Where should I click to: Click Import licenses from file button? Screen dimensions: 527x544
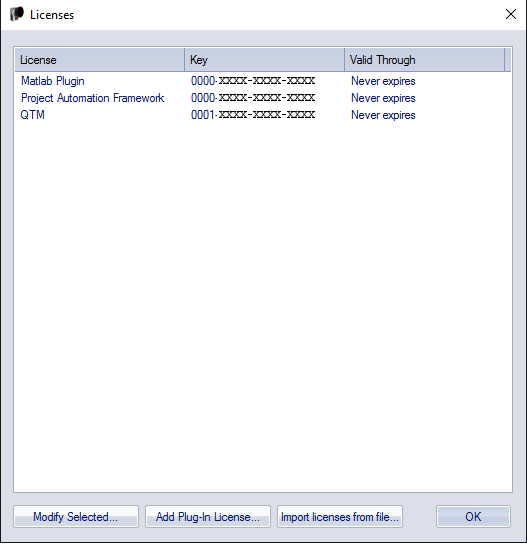pos(340,517)
